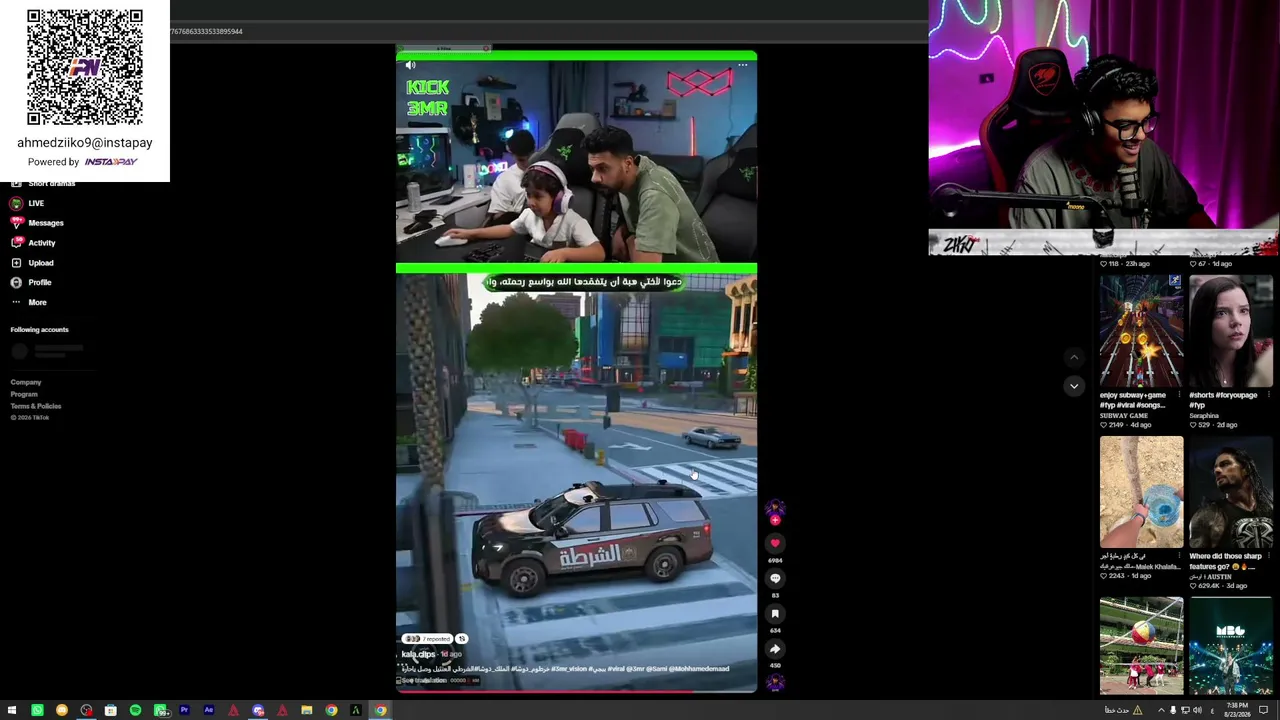Open the taskbar clock and date
1280x720 pixels.
tap(1237, 710)
